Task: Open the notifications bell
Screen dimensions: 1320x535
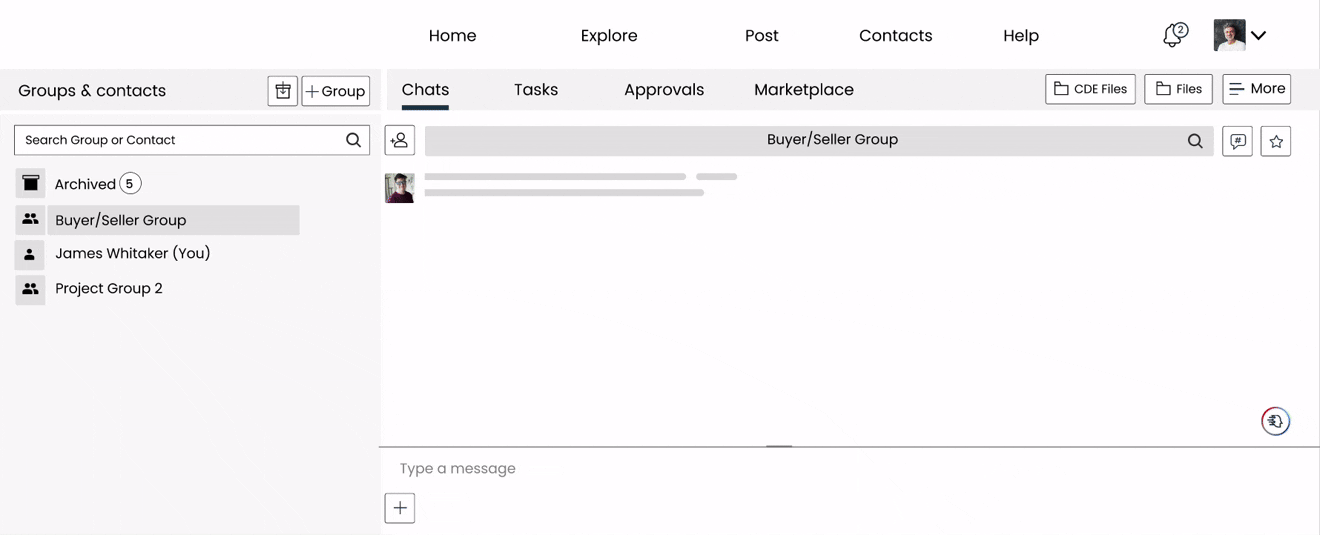Action: (1174, 36)
